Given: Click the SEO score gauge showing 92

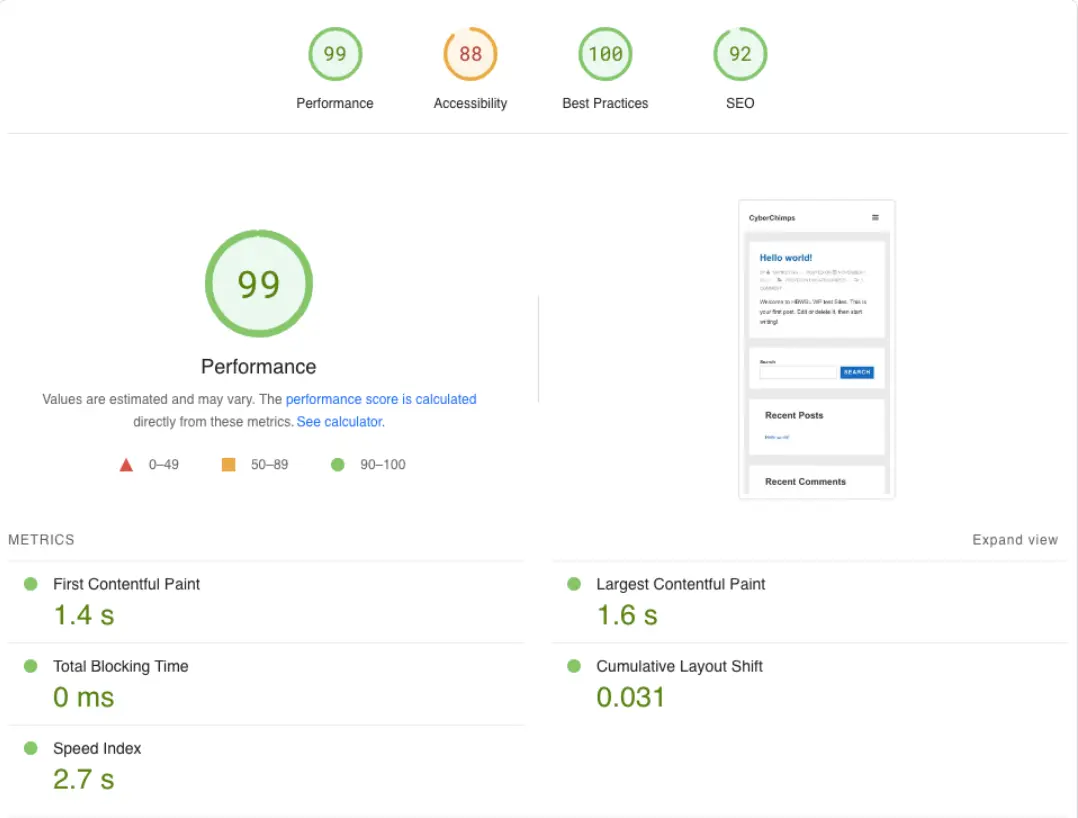Looking at the screenshot, I should point(740,54).
